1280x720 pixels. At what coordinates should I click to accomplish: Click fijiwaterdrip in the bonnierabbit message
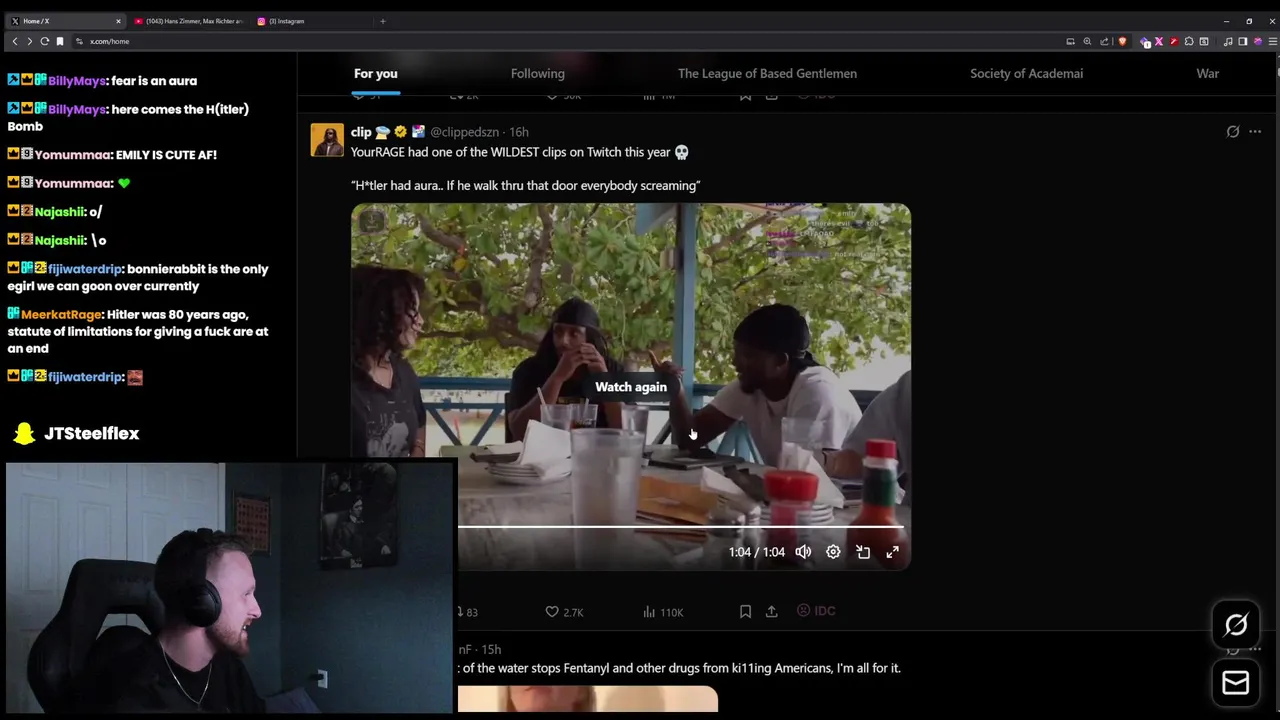(x=86, y=269)
